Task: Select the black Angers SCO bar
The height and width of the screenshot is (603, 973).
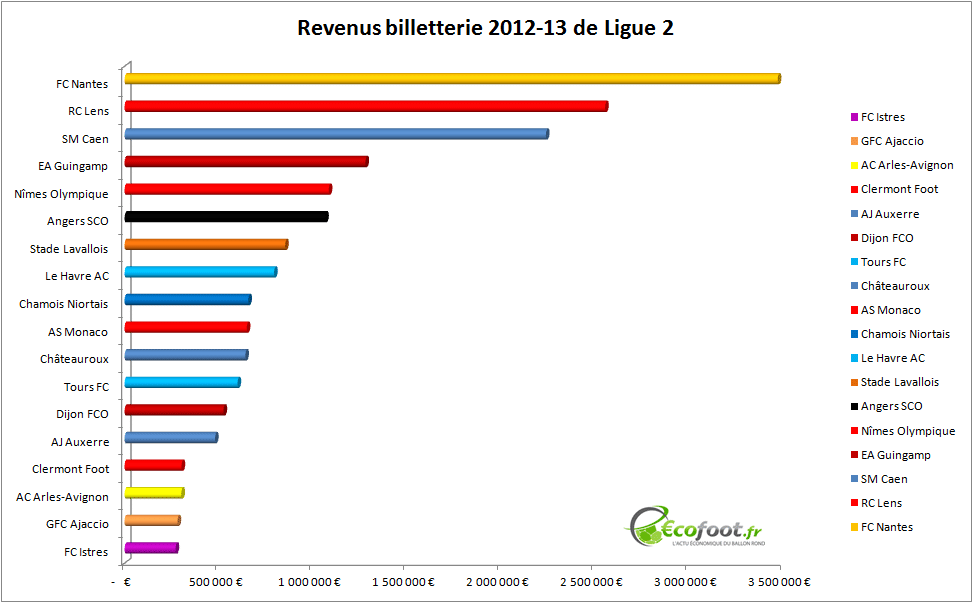Action: pos(226,217)
